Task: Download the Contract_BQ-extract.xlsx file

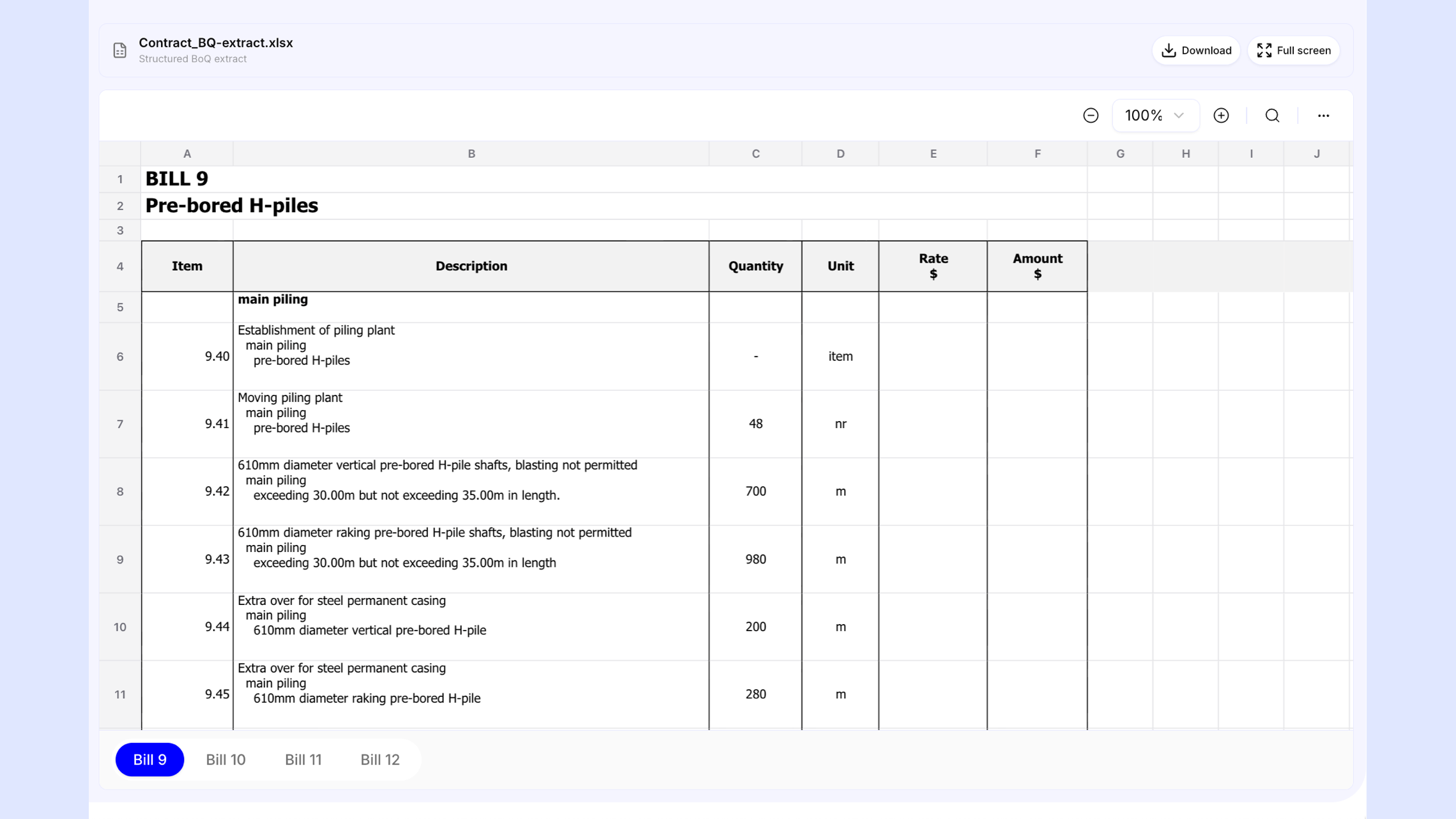Action: (x=1195, y=50)
